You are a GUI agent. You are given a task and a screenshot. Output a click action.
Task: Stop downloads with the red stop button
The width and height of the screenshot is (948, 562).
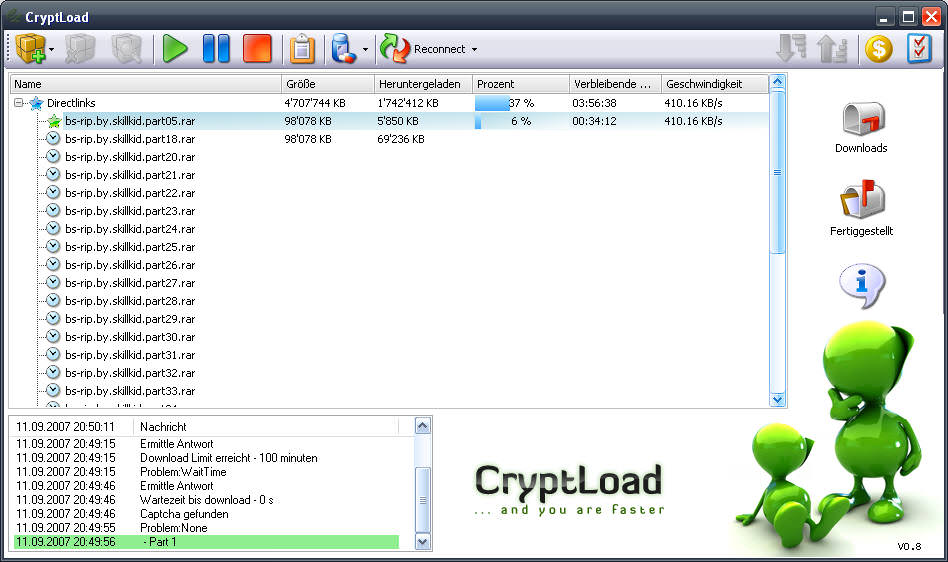[257, 49]
